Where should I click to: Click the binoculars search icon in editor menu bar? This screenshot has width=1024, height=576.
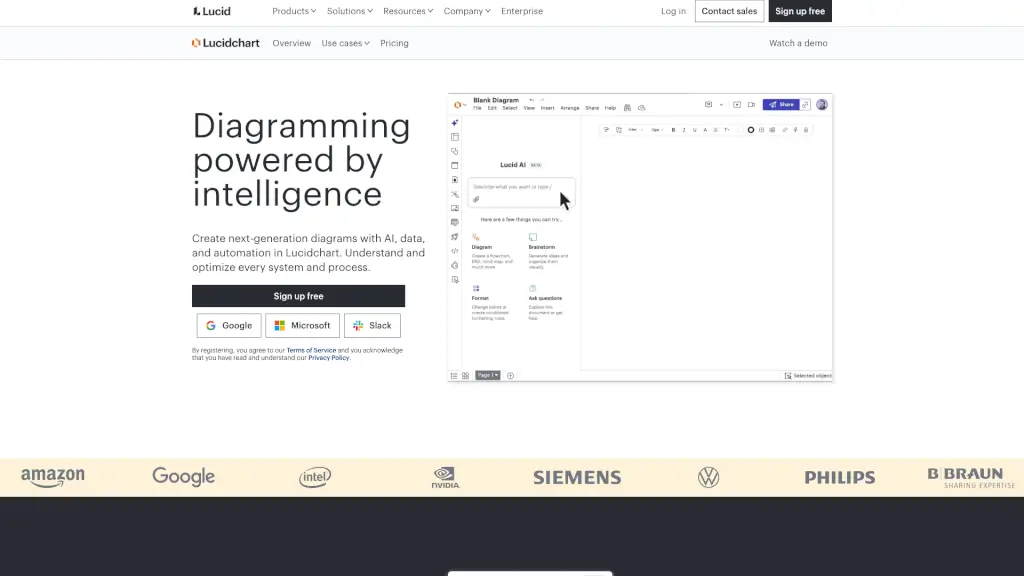pos(627,108)
